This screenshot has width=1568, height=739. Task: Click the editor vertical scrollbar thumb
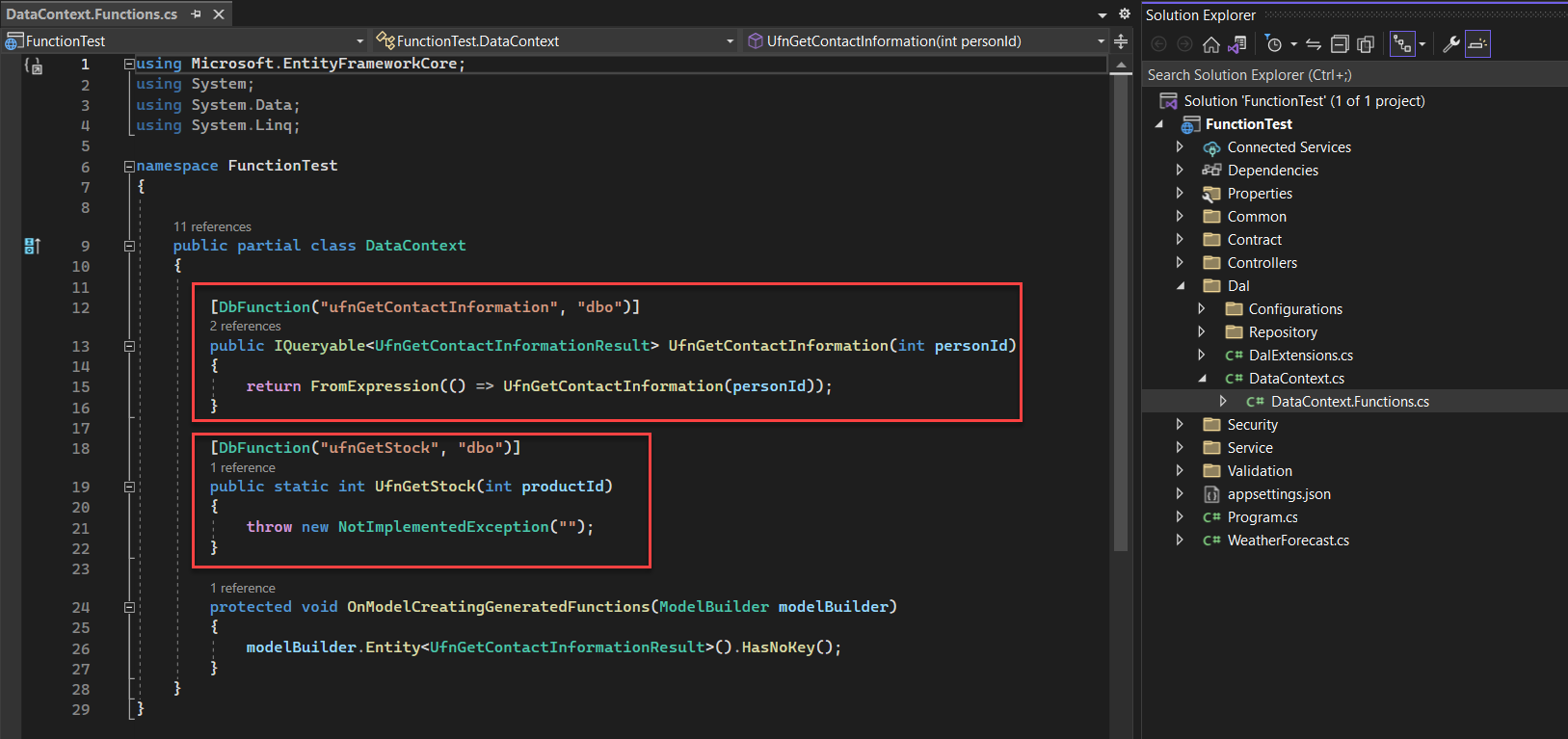click(1121, 313)
